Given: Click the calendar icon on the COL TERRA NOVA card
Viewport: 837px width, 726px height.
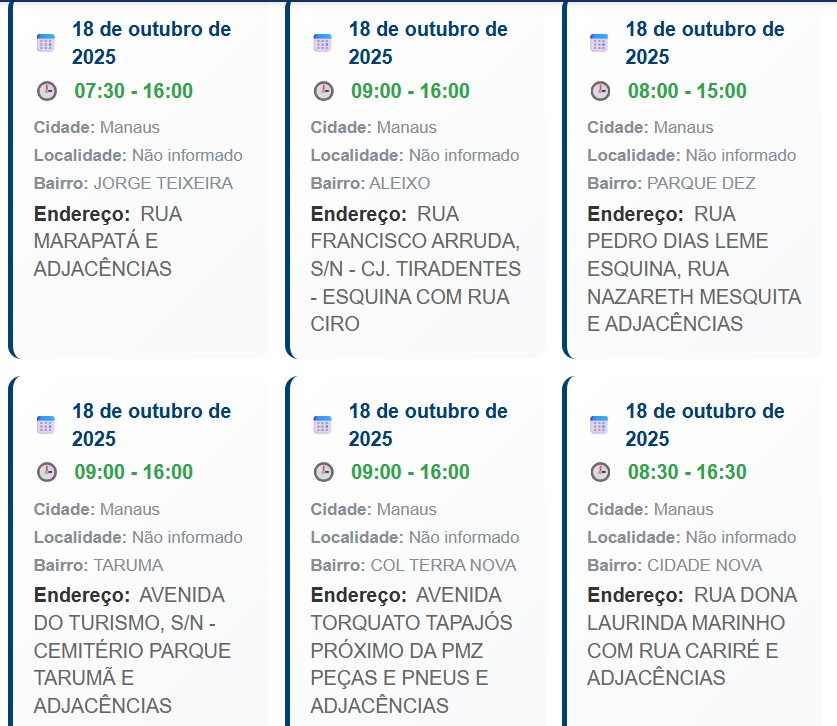Looking at the screenshot, I should 321,422.
